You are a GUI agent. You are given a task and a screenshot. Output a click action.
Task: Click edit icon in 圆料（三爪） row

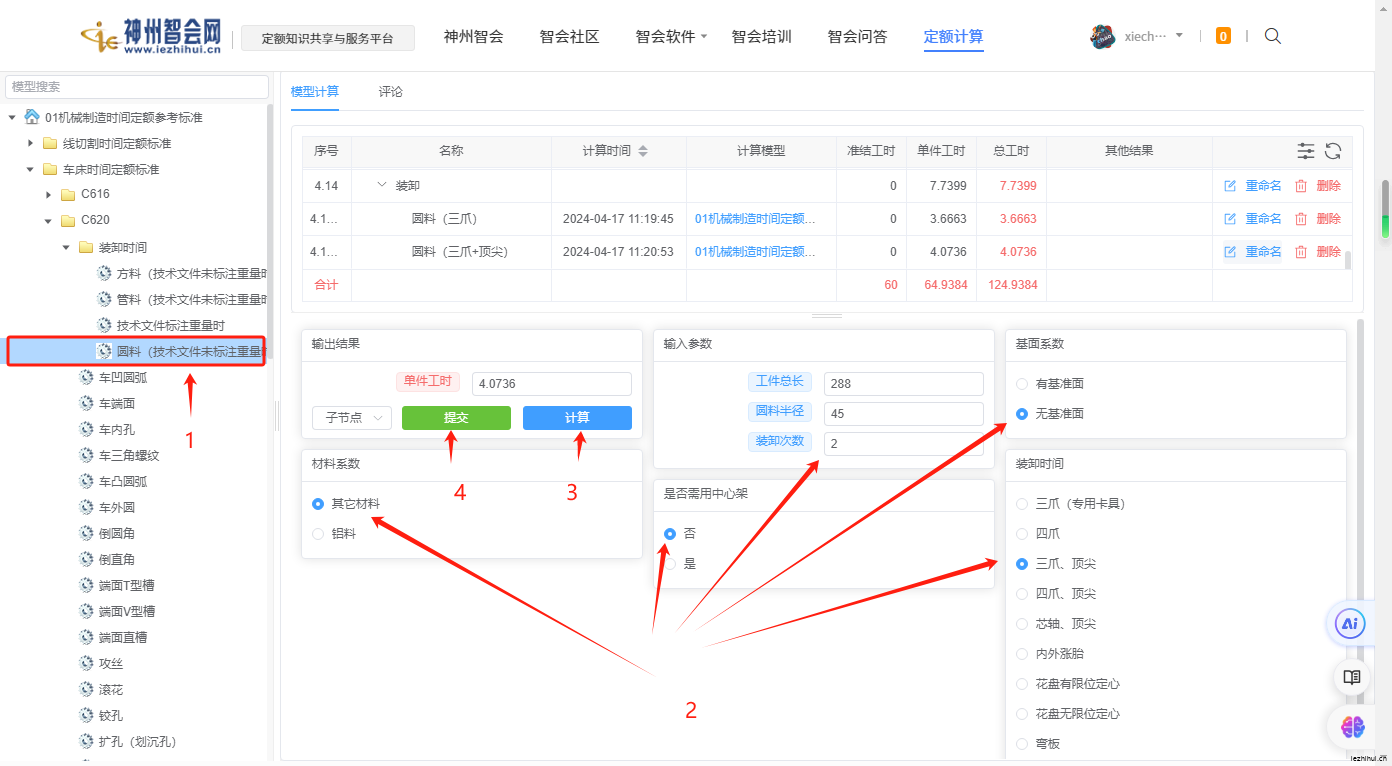pos(1230,219)
